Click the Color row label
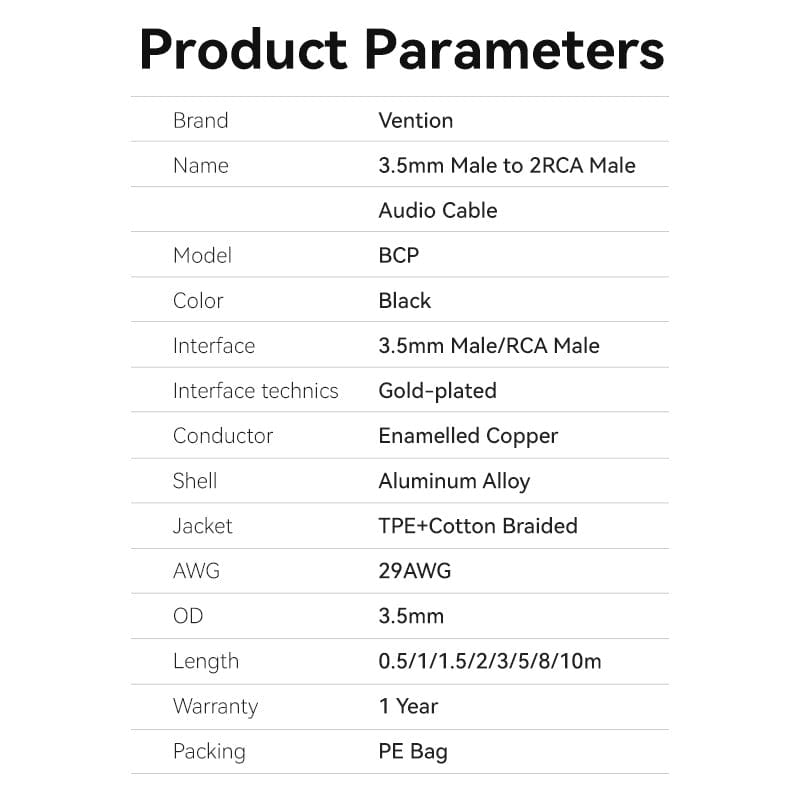800x800 pixels. (198, 300)
